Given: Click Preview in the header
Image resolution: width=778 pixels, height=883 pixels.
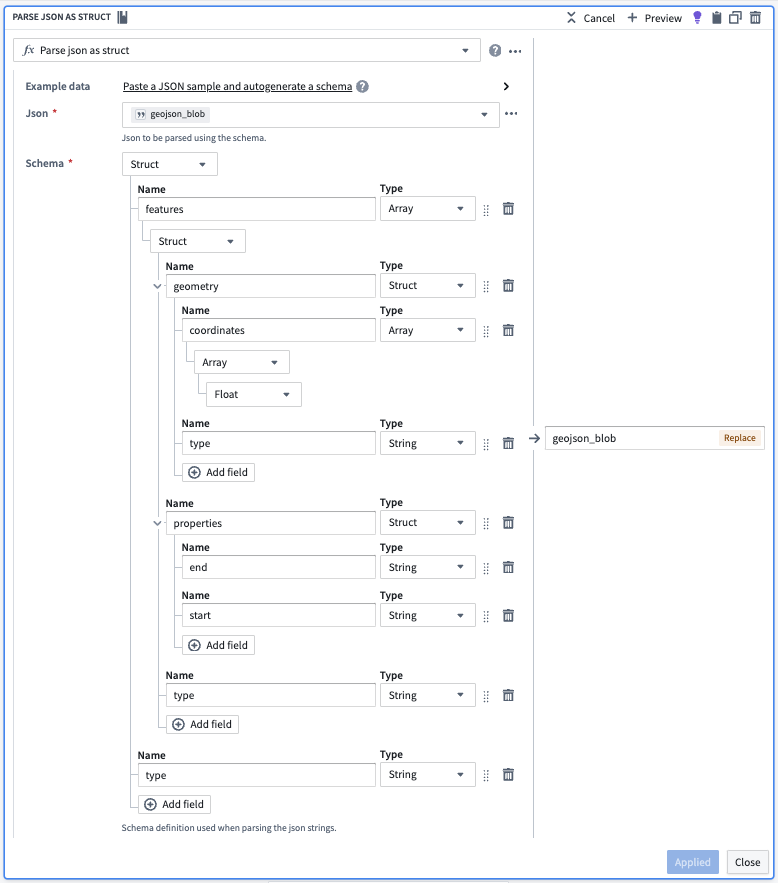Looking at the screenshot, I should click(x=654, y=18).
